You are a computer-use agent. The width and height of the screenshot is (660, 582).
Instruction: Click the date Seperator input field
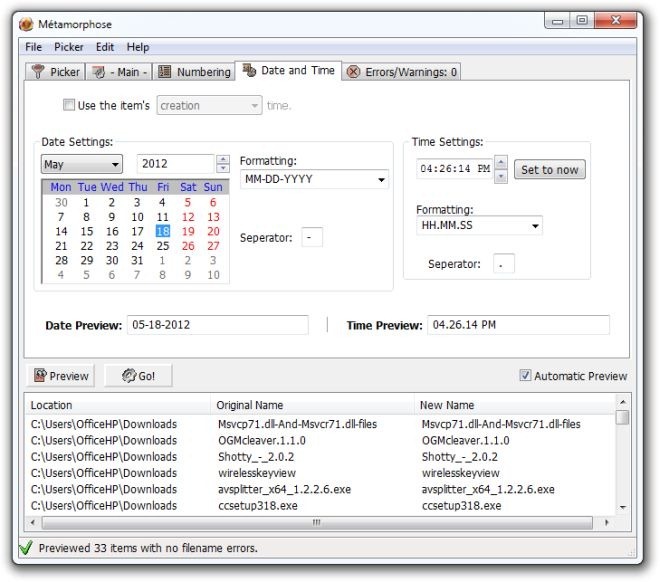(x=312, y=237)
